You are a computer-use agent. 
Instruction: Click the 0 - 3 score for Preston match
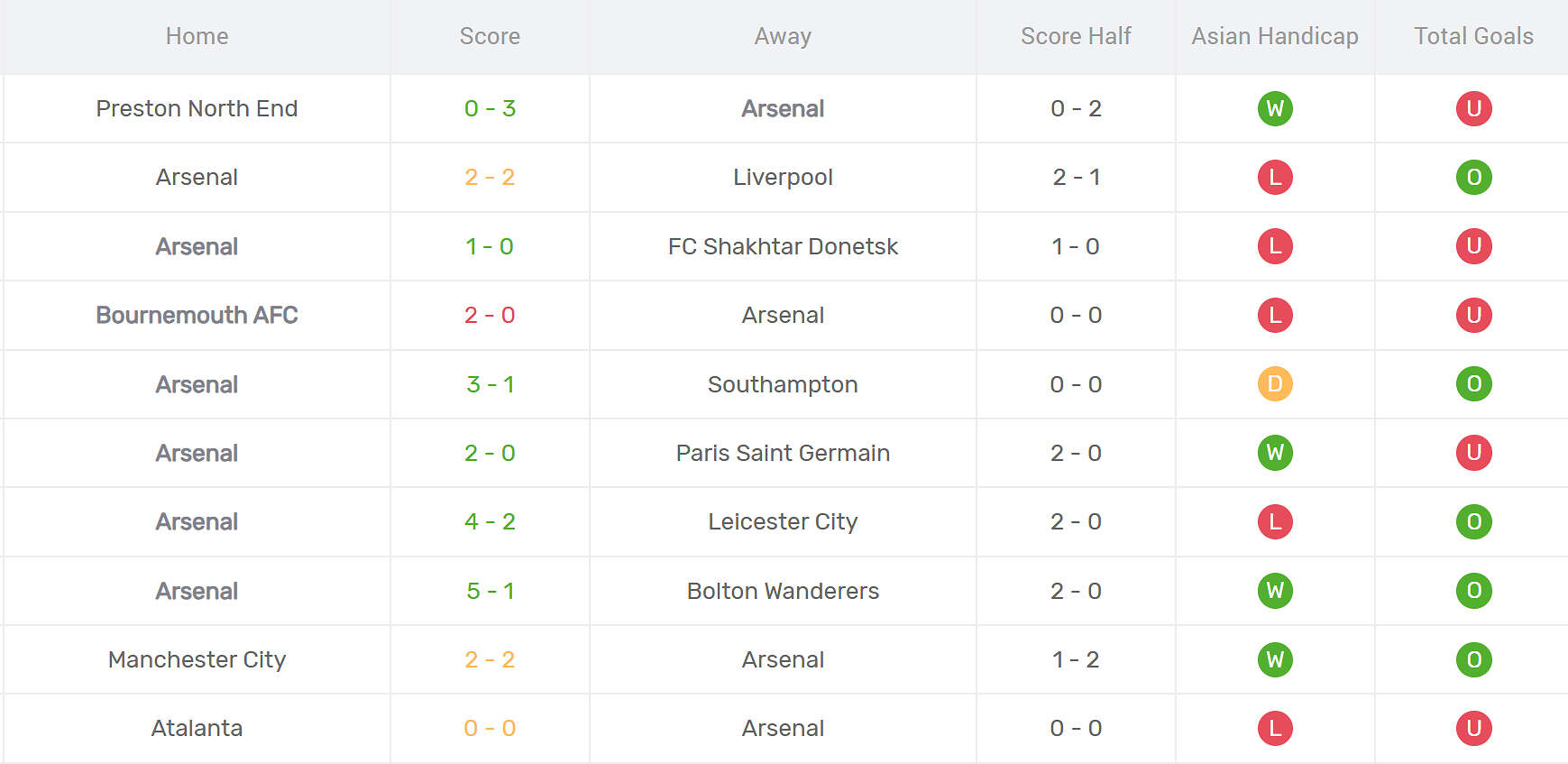(490, 109)
